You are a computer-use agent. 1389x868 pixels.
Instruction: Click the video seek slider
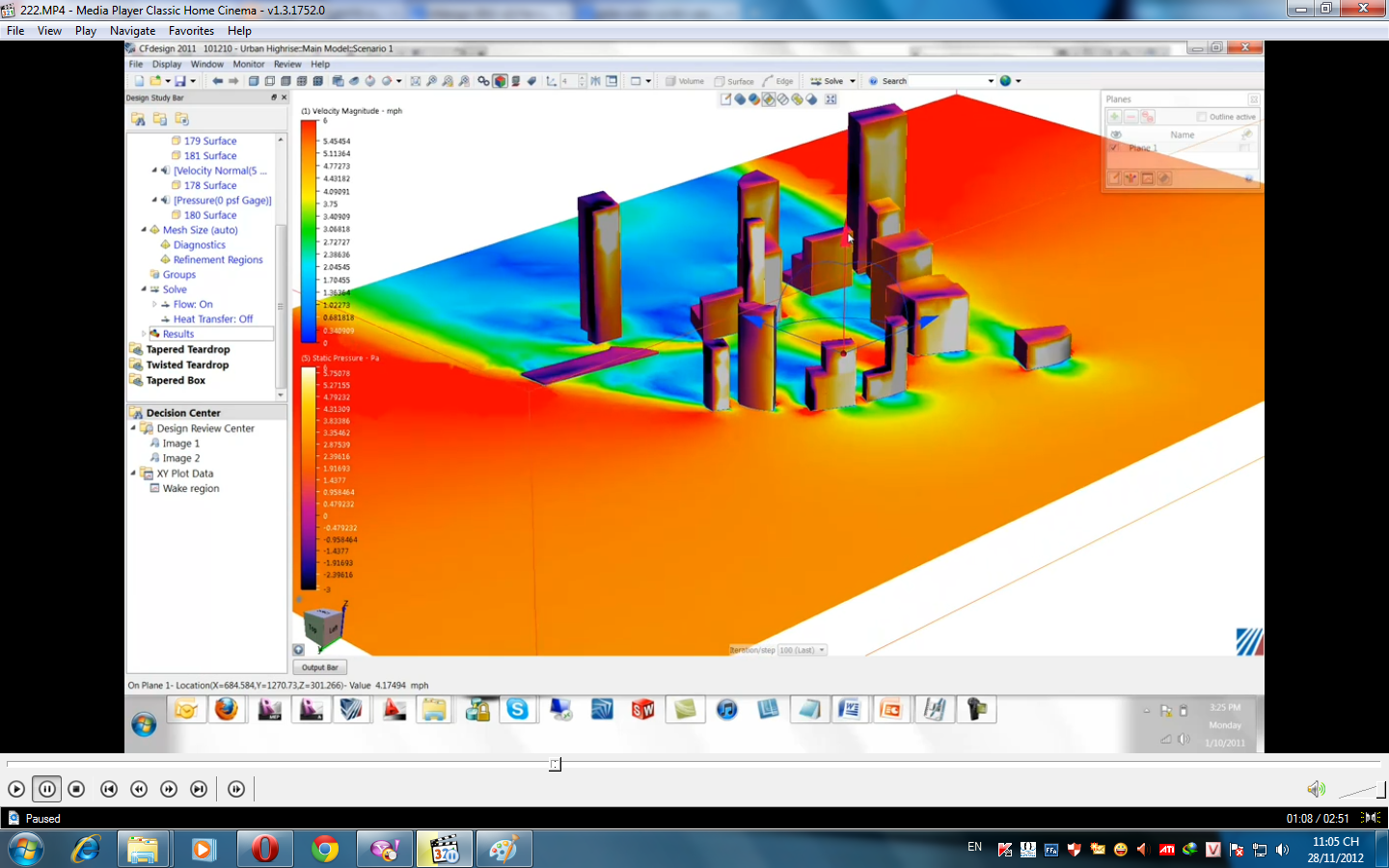[555, 765]
